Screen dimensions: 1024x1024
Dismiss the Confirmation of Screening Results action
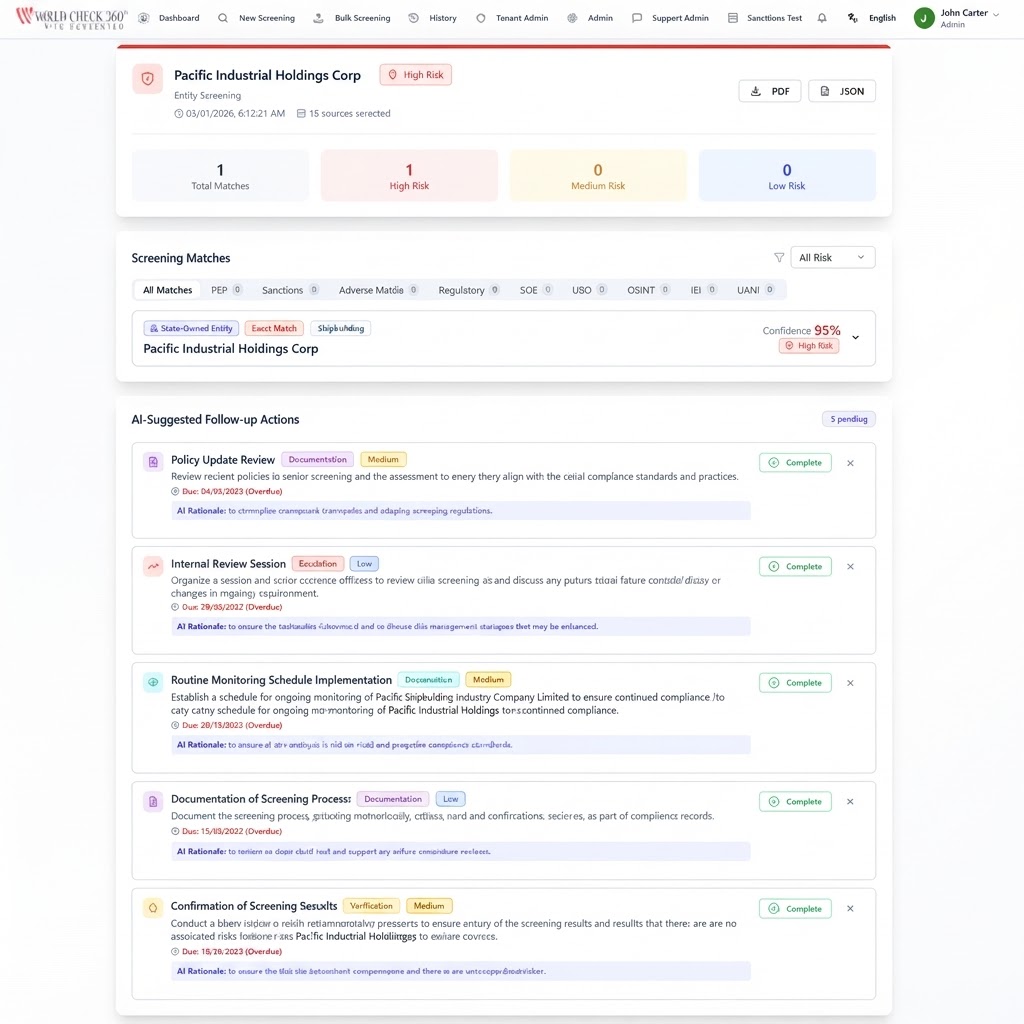(x=850, y=908)
